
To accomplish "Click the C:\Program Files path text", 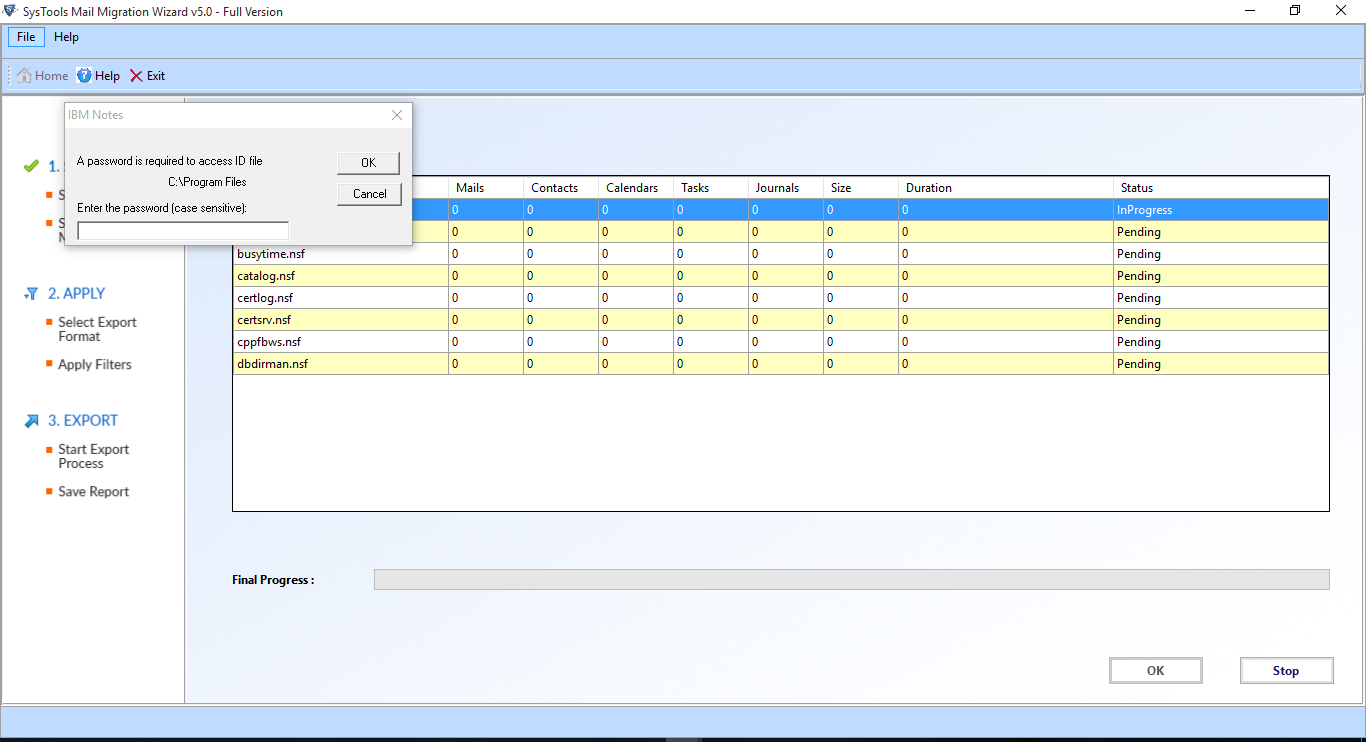I will tap(207, 182).
